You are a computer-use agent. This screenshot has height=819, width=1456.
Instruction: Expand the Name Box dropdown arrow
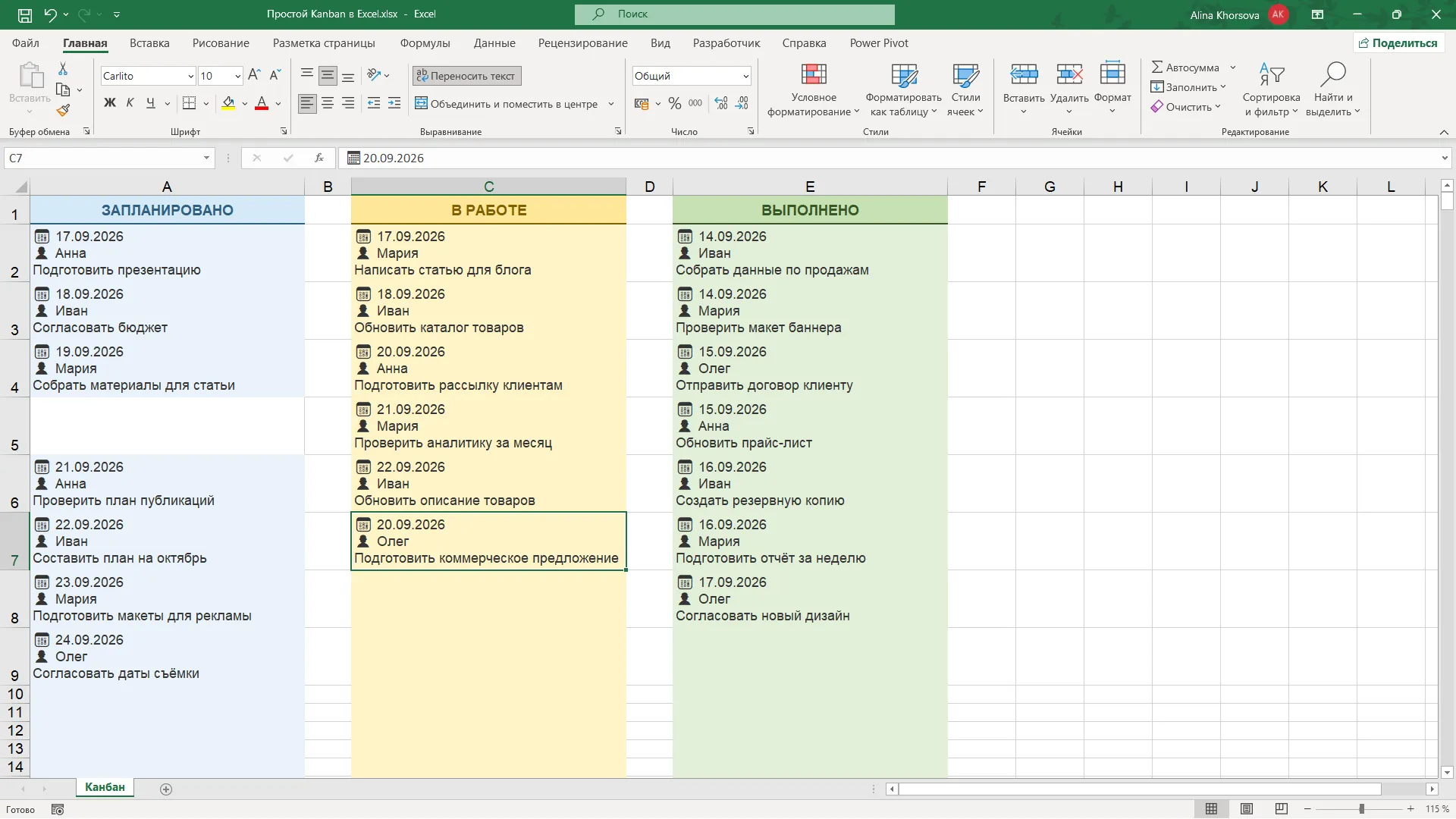[x=206, y=158]
